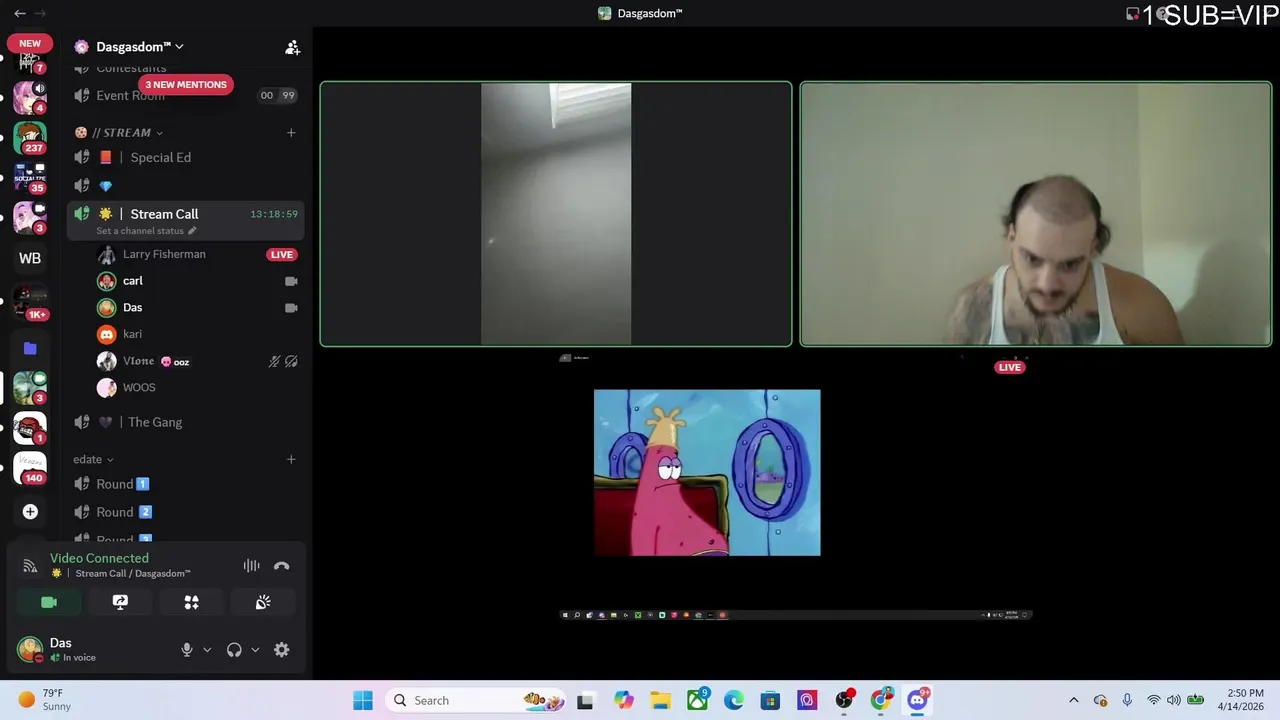
Task: Open the server with 140 badge
Action: pyautogui.click(x=30, y=468)
